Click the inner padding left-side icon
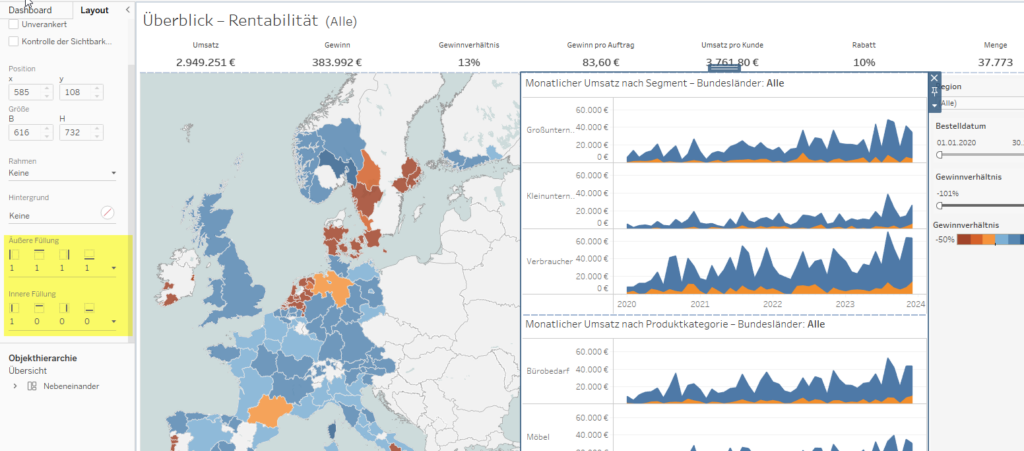1024x451 pixels. [x=15, y=307]
